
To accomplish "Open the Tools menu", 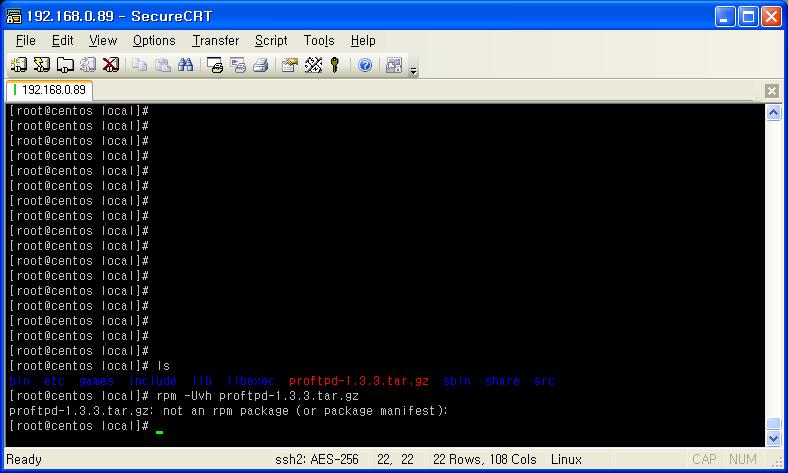I will (x=319, y=40).
